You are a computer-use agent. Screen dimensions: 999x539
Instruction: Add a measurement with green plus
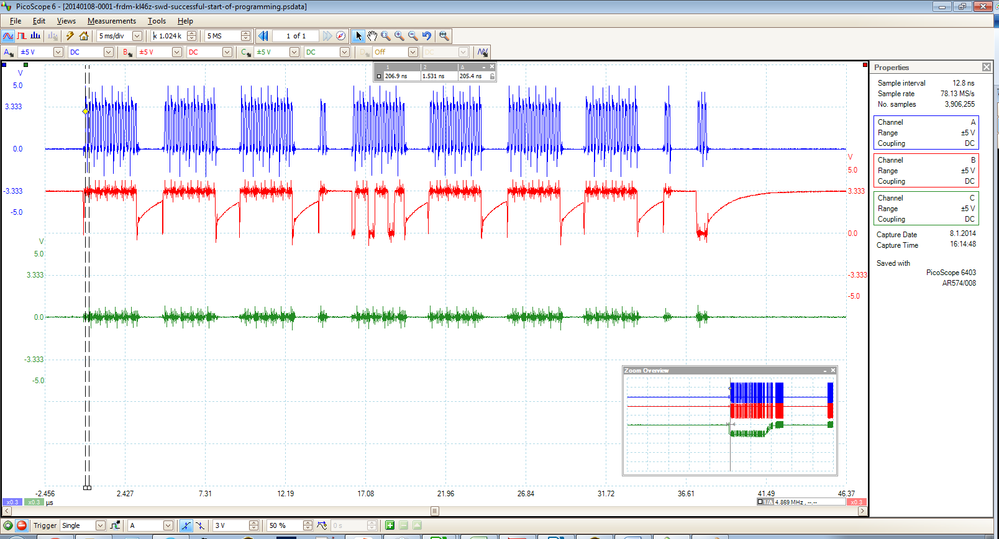(390, 526)
